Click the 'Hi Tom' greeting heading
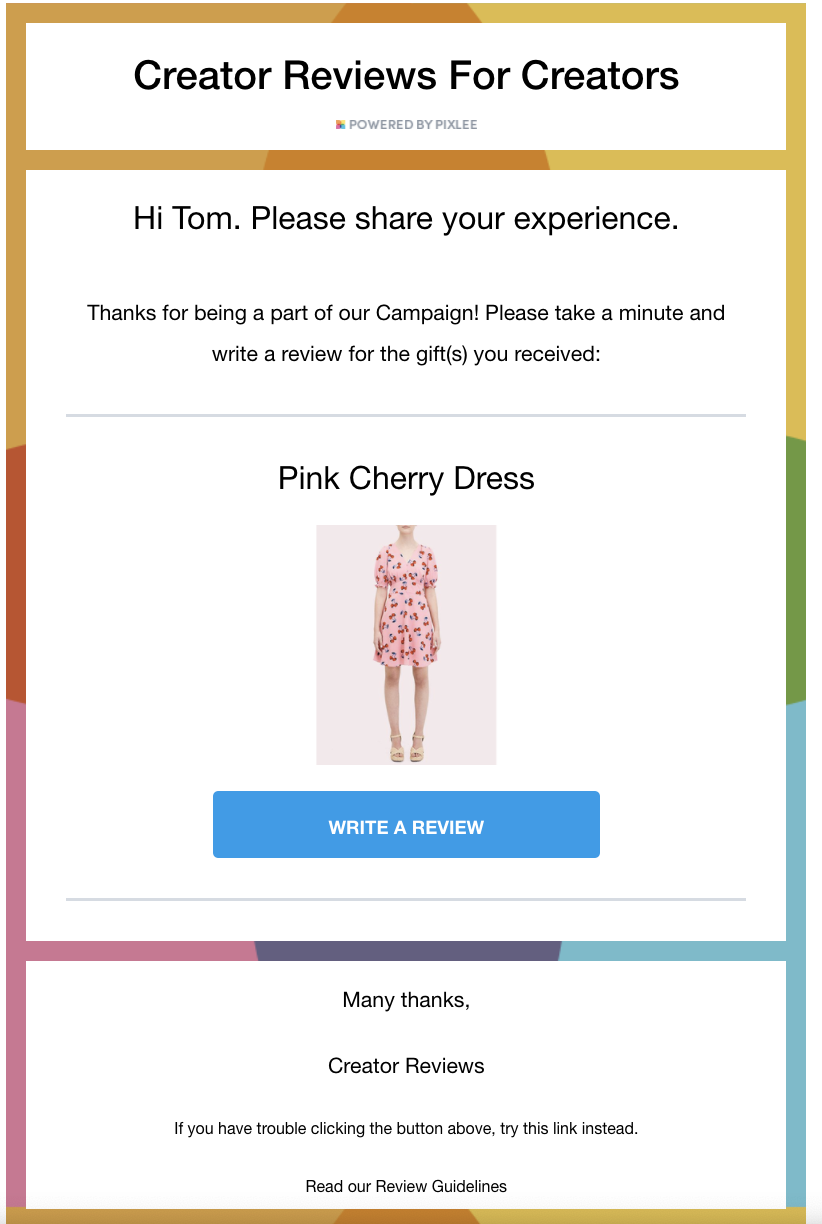The height and width of the screenshot is (1224, 822). (406, 218)
